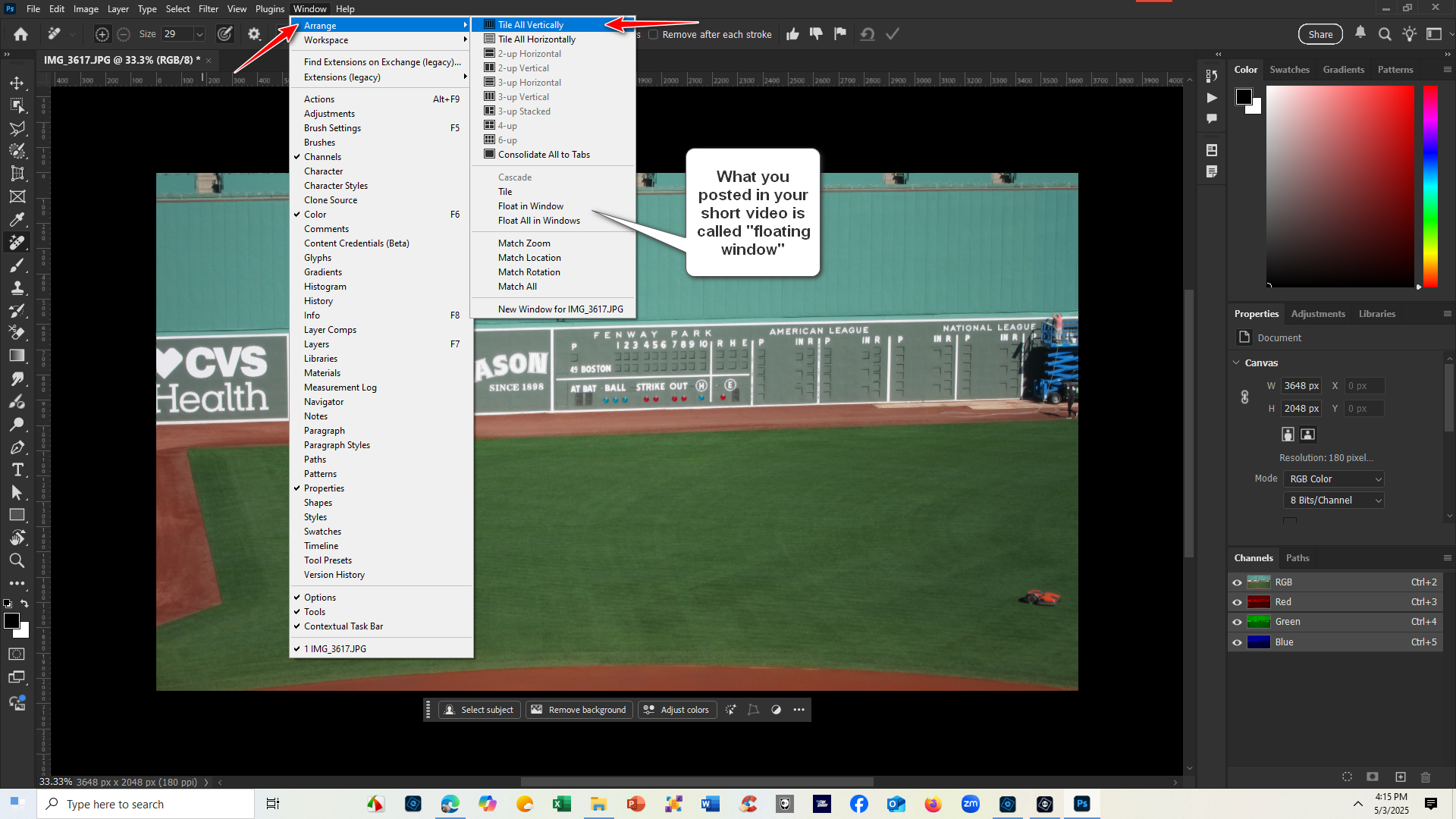This screenshot has width=1456, height=819.
Task: Select the Gradient tool
Action: click(18, 354)
